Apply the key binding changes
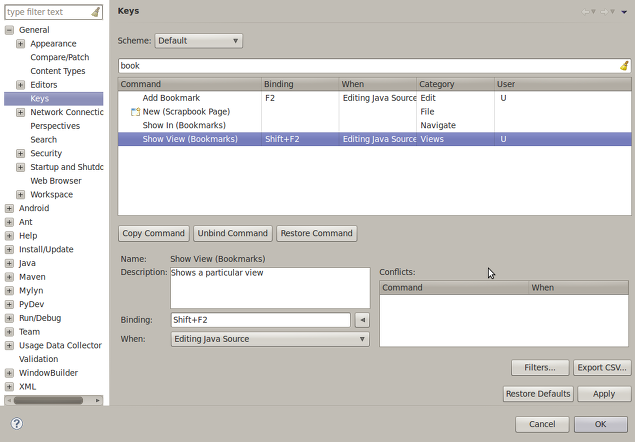Viewport: 635px width, 442px height. pos(604,394)
